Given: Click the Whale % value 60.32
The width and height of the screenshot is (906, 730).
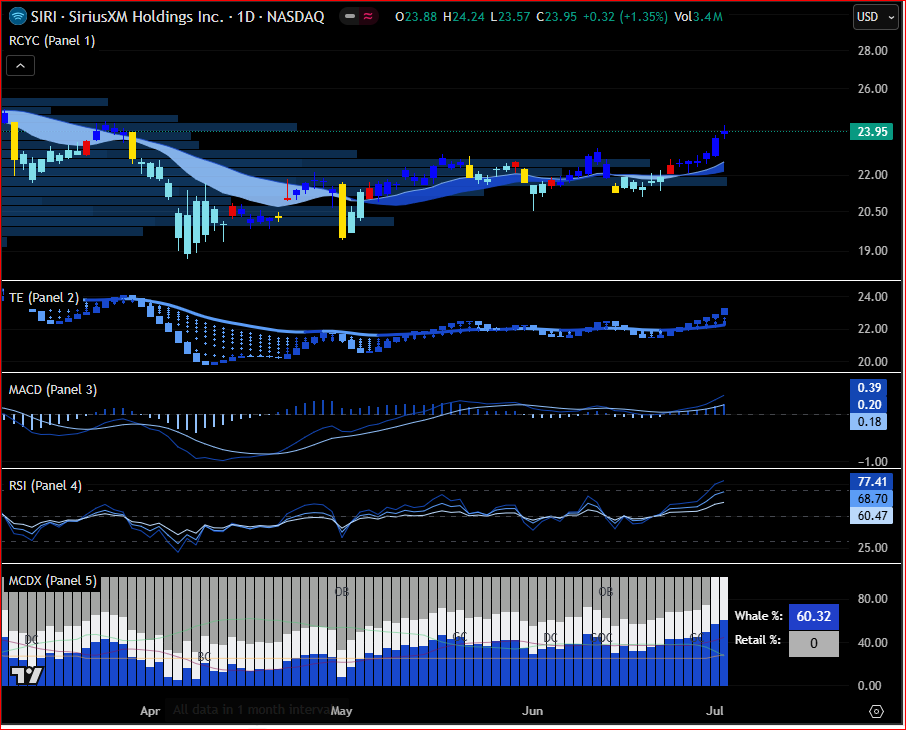Looking at the screenshot, I should [x=814, y=616].
